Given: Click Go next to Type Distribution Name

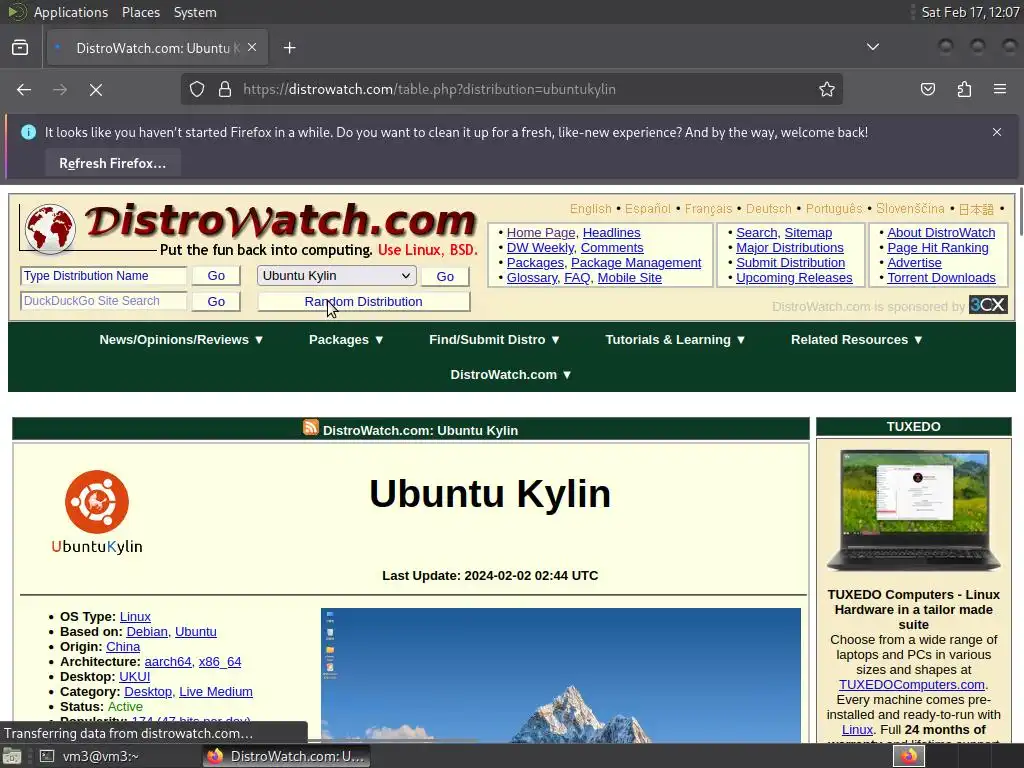Looking at the screenshot, I should click(216, 276).
